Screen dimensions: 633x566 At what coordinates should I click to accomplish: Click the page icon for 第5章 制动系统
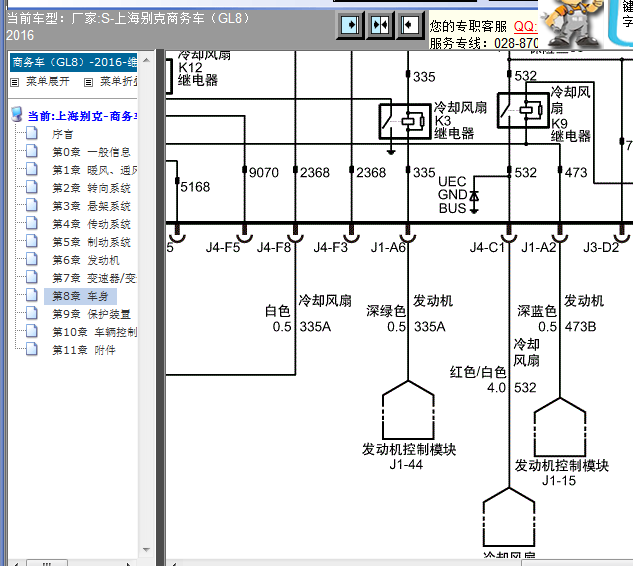click(32, 241)
